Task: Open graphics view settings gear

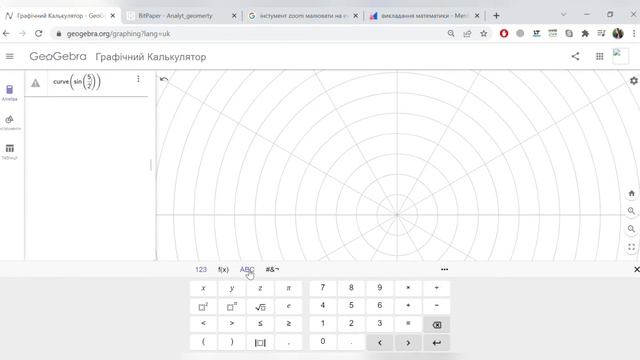Action: click(633, 81)
